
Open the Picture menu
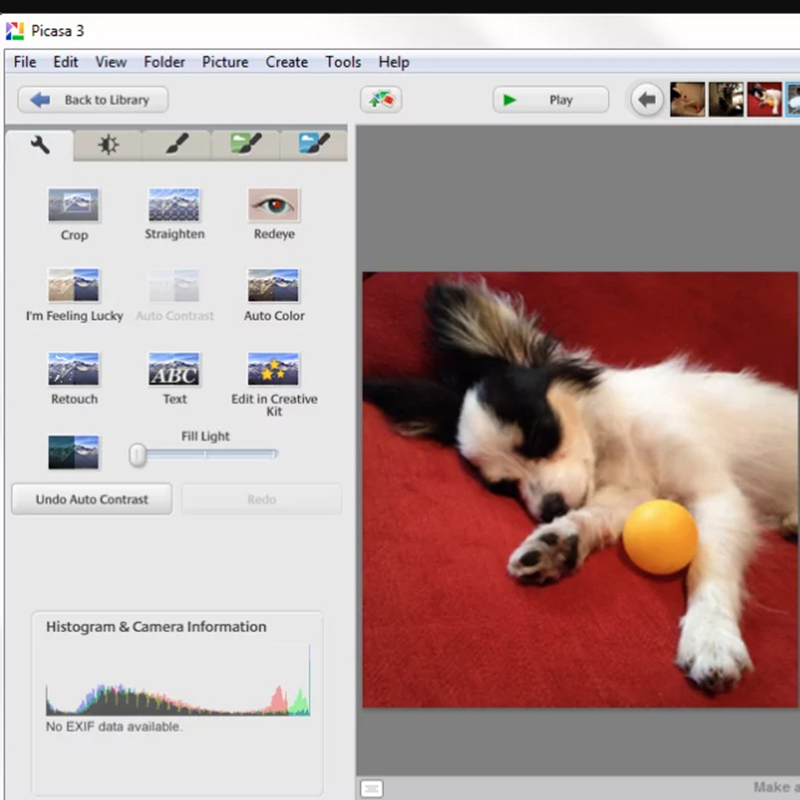click(225, 62)
